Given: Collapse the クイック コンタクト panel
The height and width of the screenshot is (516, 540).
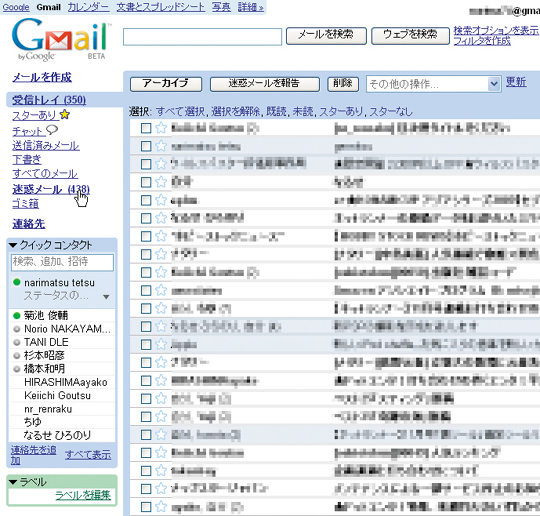Looking at the screenshot, I should [13, 245].
